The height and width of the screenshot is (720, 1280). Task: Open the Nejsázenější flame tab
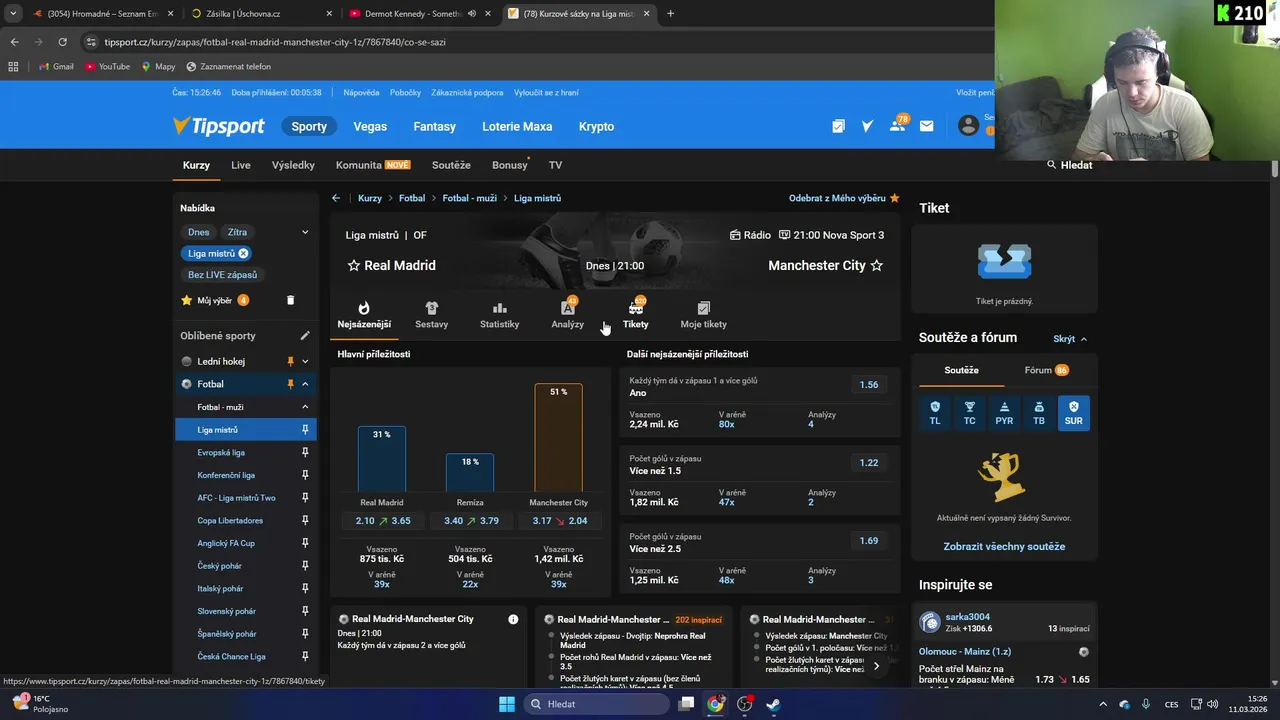click(364, 314)
